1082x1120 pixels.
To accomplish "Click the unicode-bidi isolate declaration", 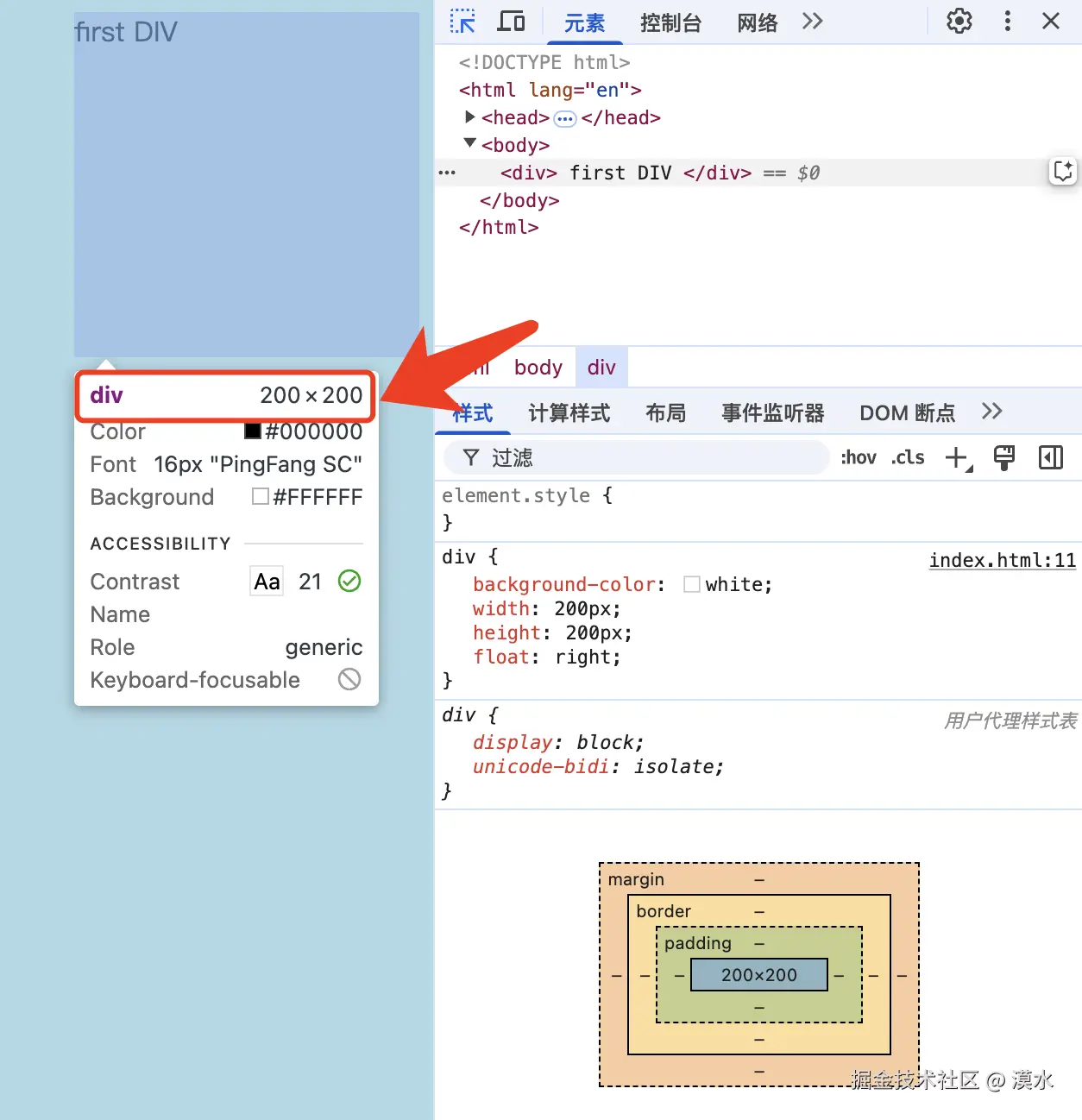I will click(597, 766).
